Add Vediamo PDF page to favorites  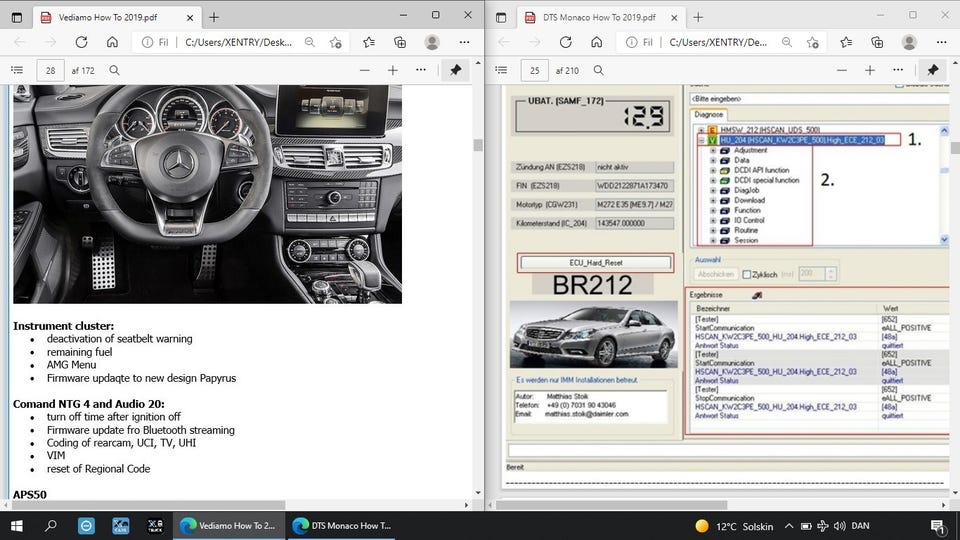tap(337, 42)
